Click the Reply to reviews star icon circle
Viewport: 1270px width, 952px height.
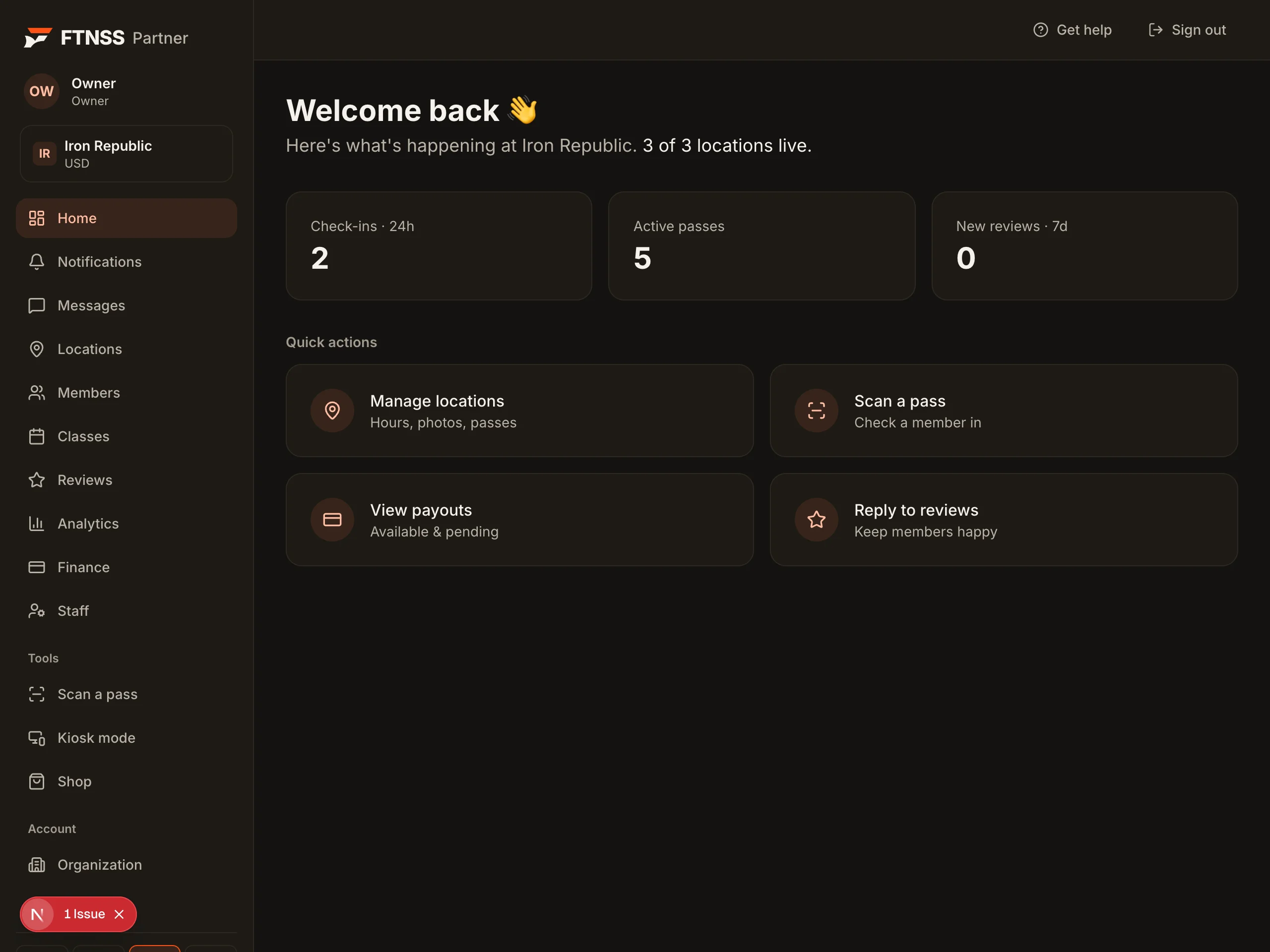coord(817,520)
